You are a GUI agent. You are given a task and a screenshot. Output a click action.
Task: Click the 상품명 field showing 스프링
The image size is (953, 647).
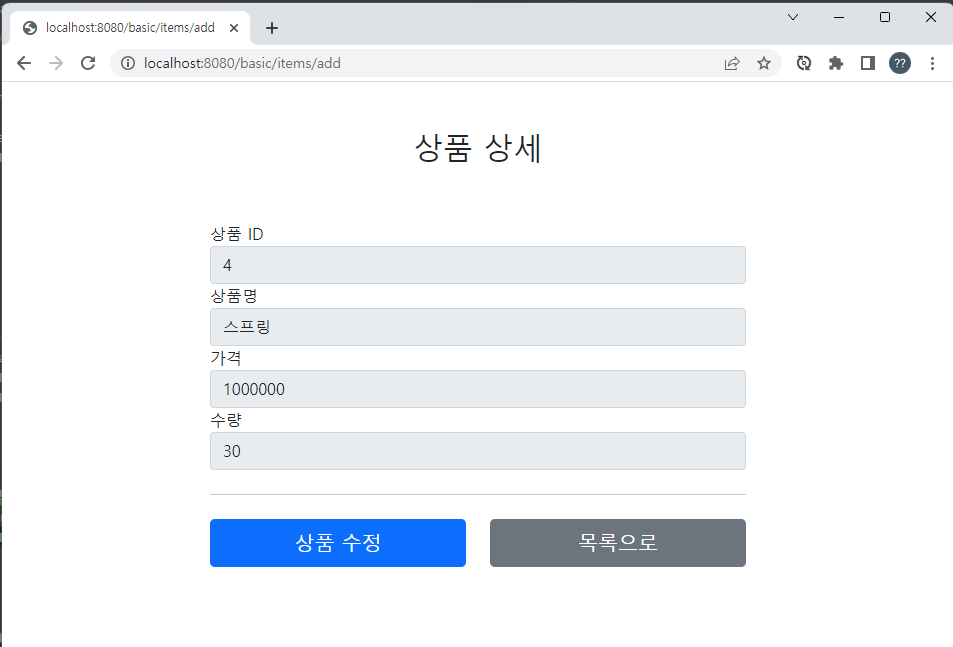point(478,327)
